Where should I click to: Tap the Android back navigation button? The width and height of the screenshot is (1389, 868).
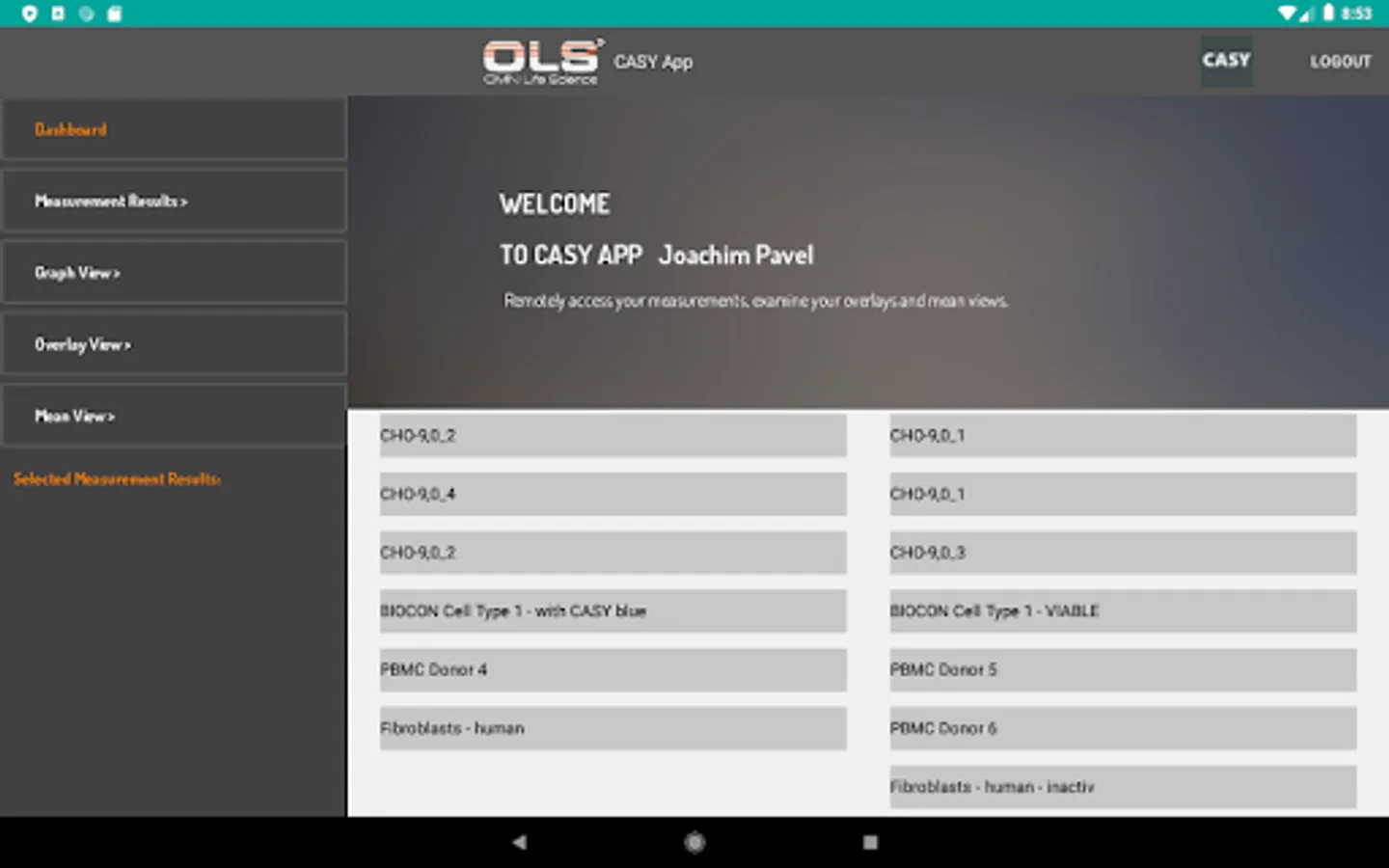pyautogui.click(x=519, y=842)
